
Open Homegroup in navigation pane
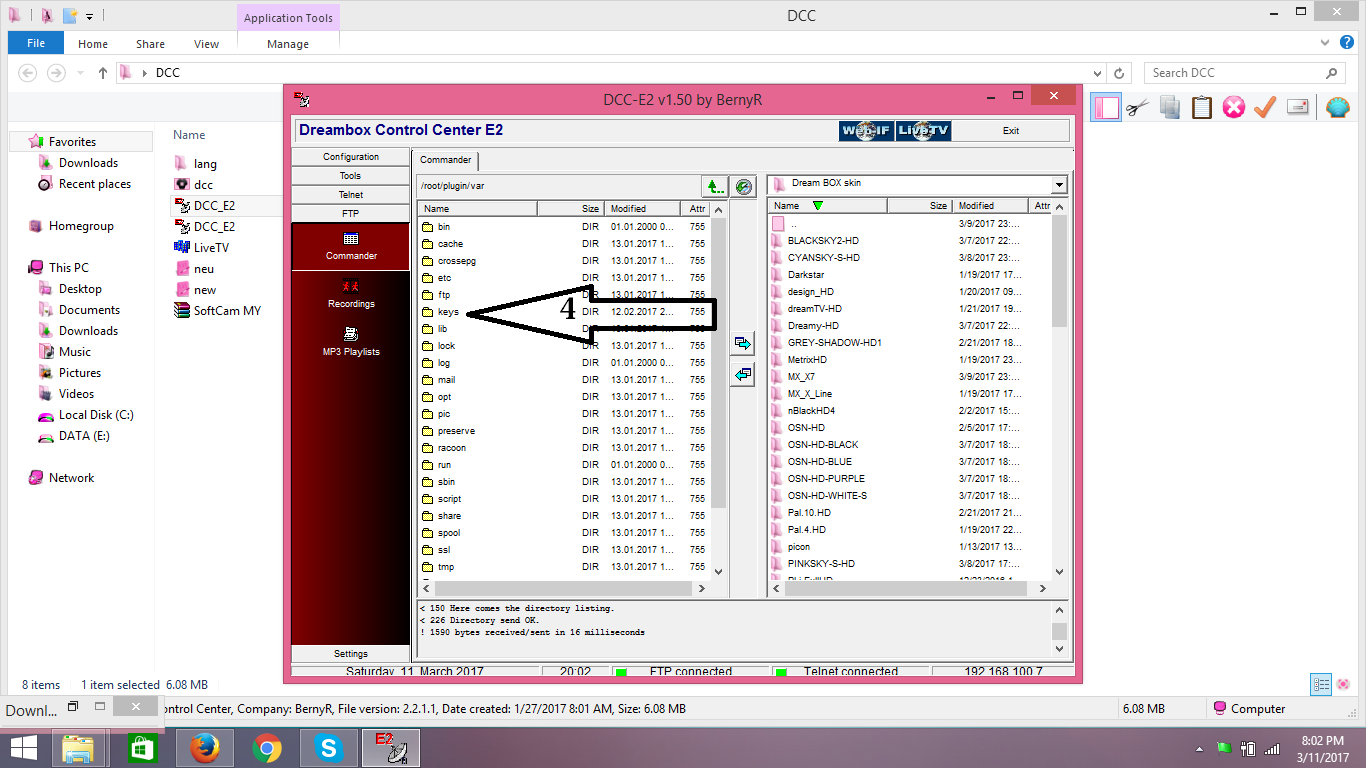(70, 226)
